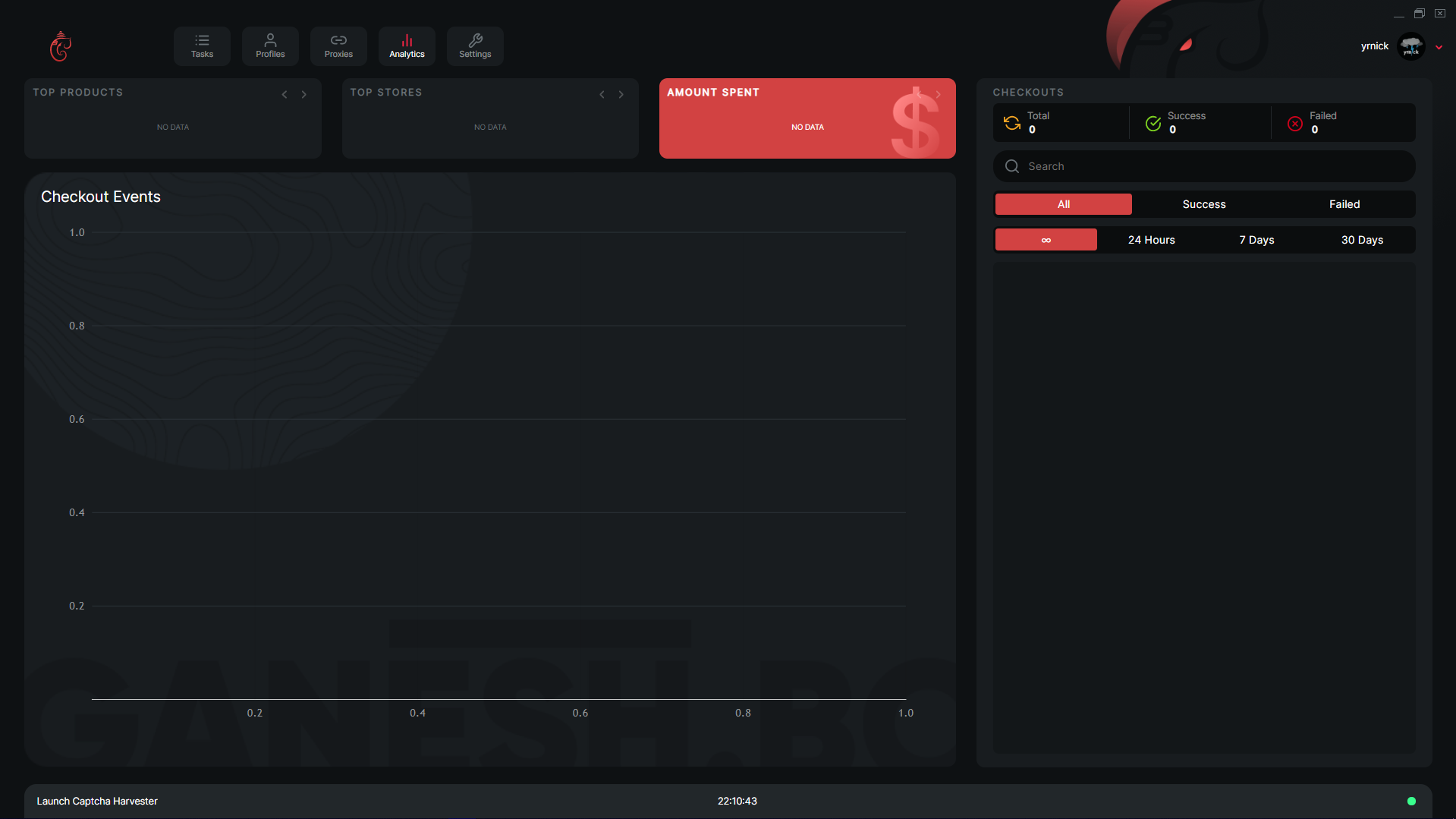Viewport: 1456px width, 819px height.
Task: Show next Top Products page
Action: 304,95
